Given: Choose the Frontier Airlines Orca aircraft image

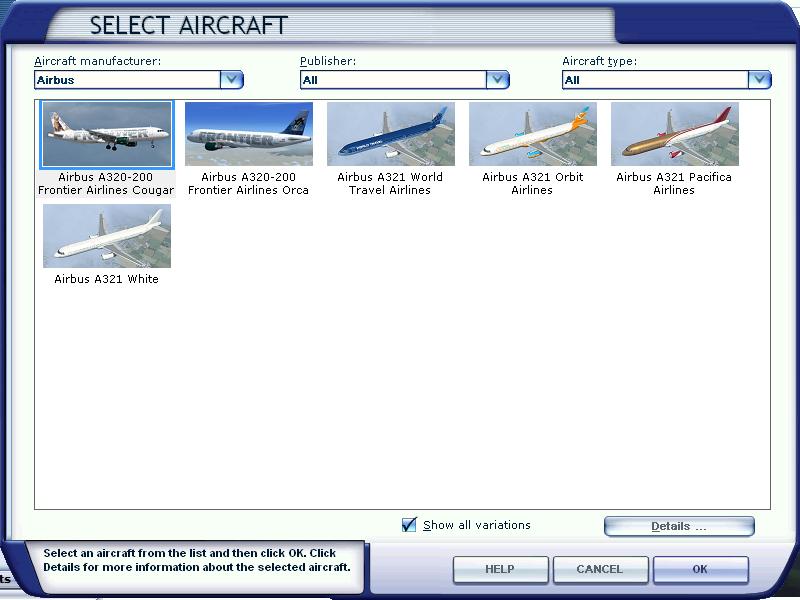Looking at the screenshot, I should pos(249,134).
